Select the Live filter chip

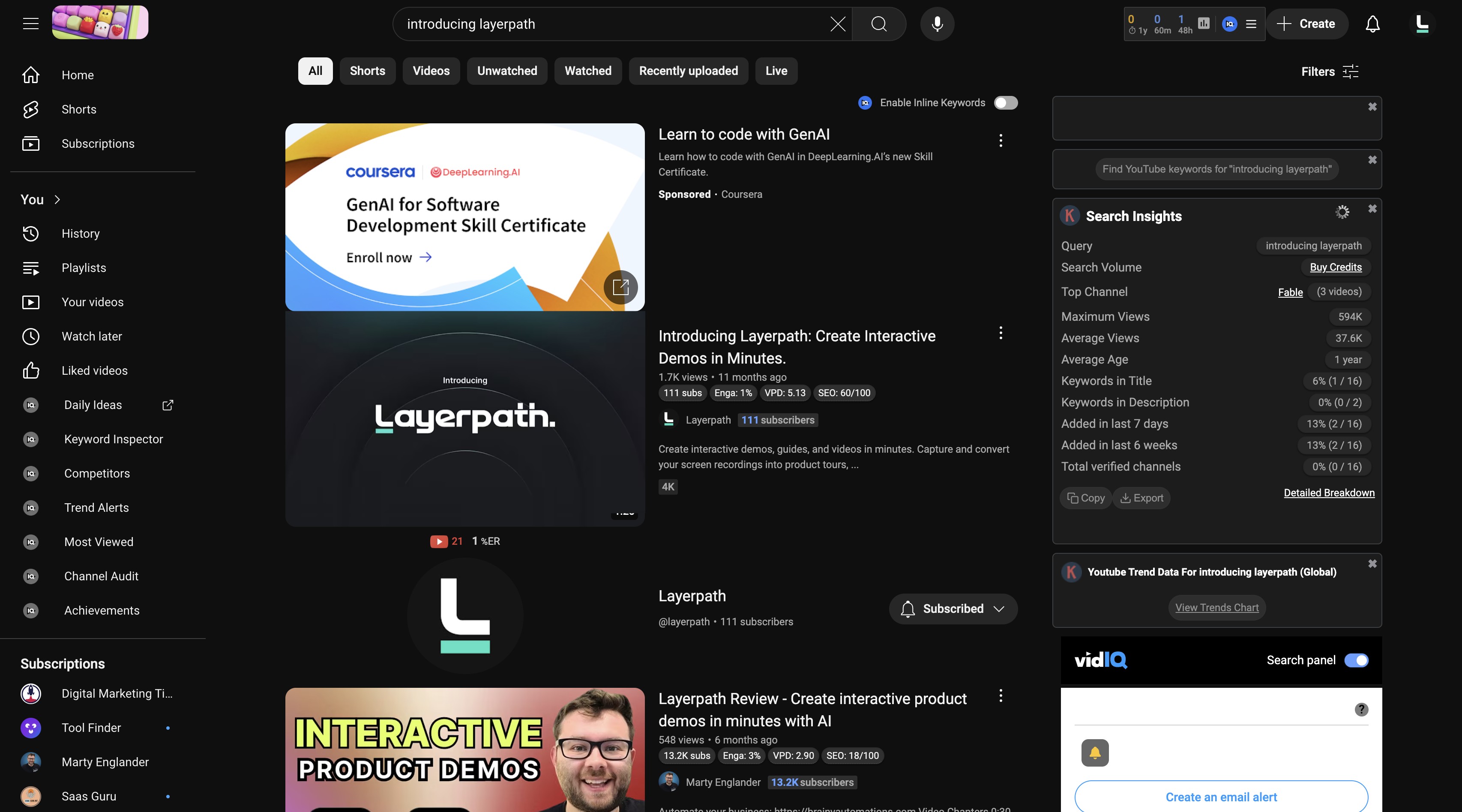coord(776,71)
